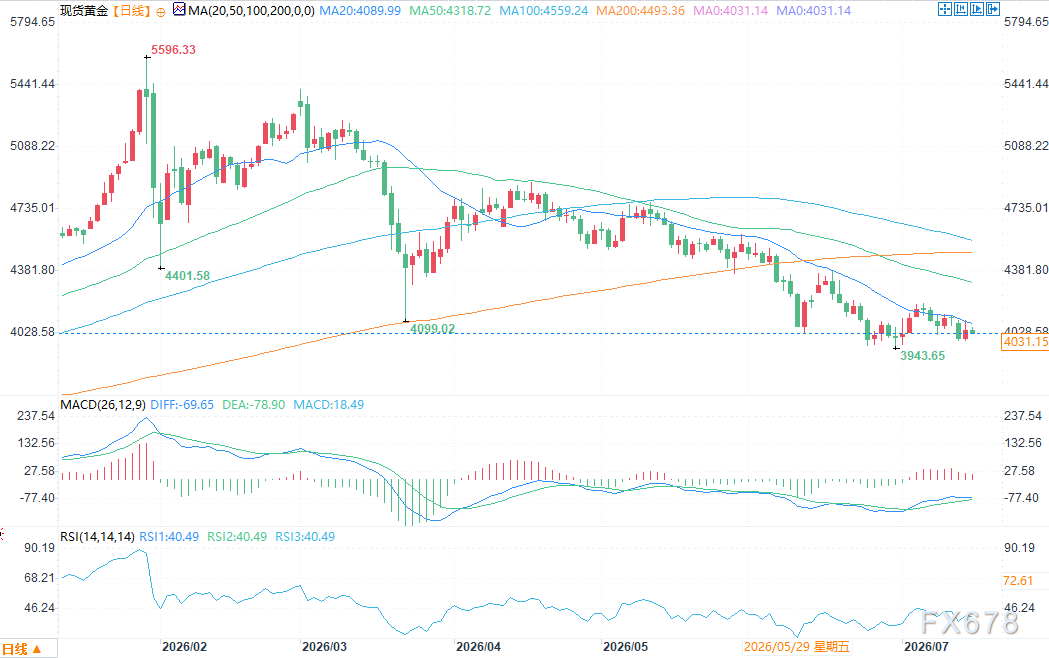The image size is (1049, 658).
Task: Click the orange 4031.15 current price tag
Action: pos(1025,342)
